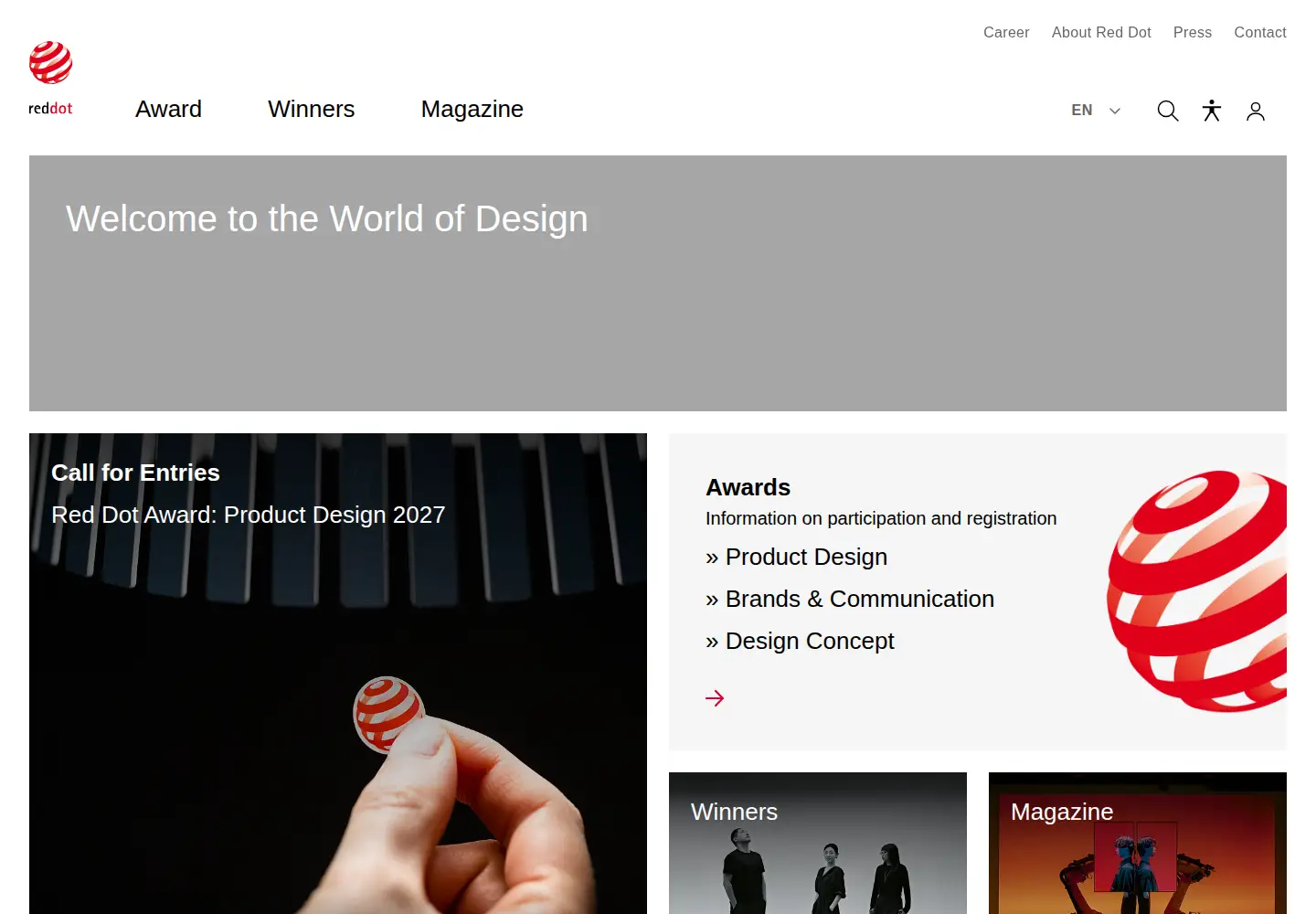This screenshot has width=1316, height=914.
Task: Open the Magazine menu in navigation
Action: pyautogui.click(x=472, y=109)
